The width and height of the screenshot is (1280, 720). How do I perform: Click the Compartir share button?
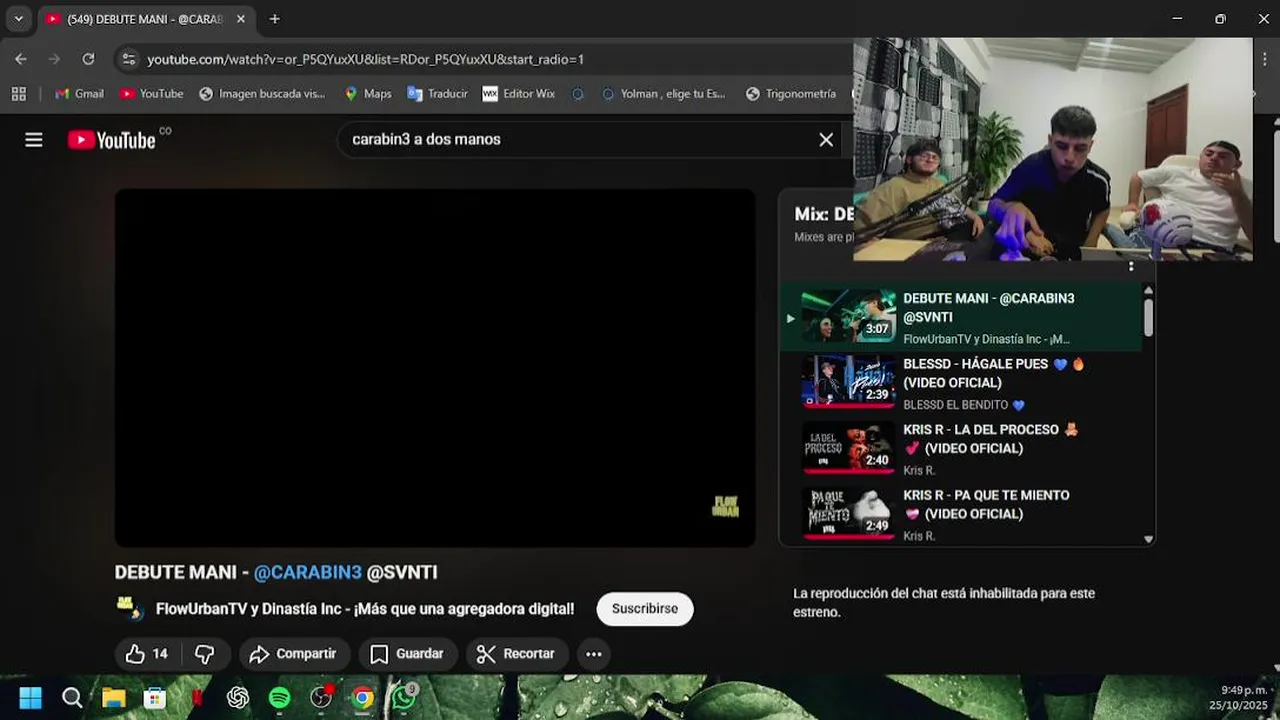[x=294, y=654]
